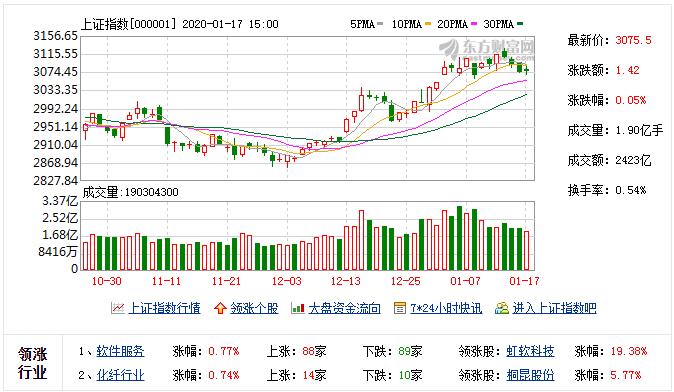Open the 7*24小时快讯 link
674x392 pixels.
pos(446,308)
